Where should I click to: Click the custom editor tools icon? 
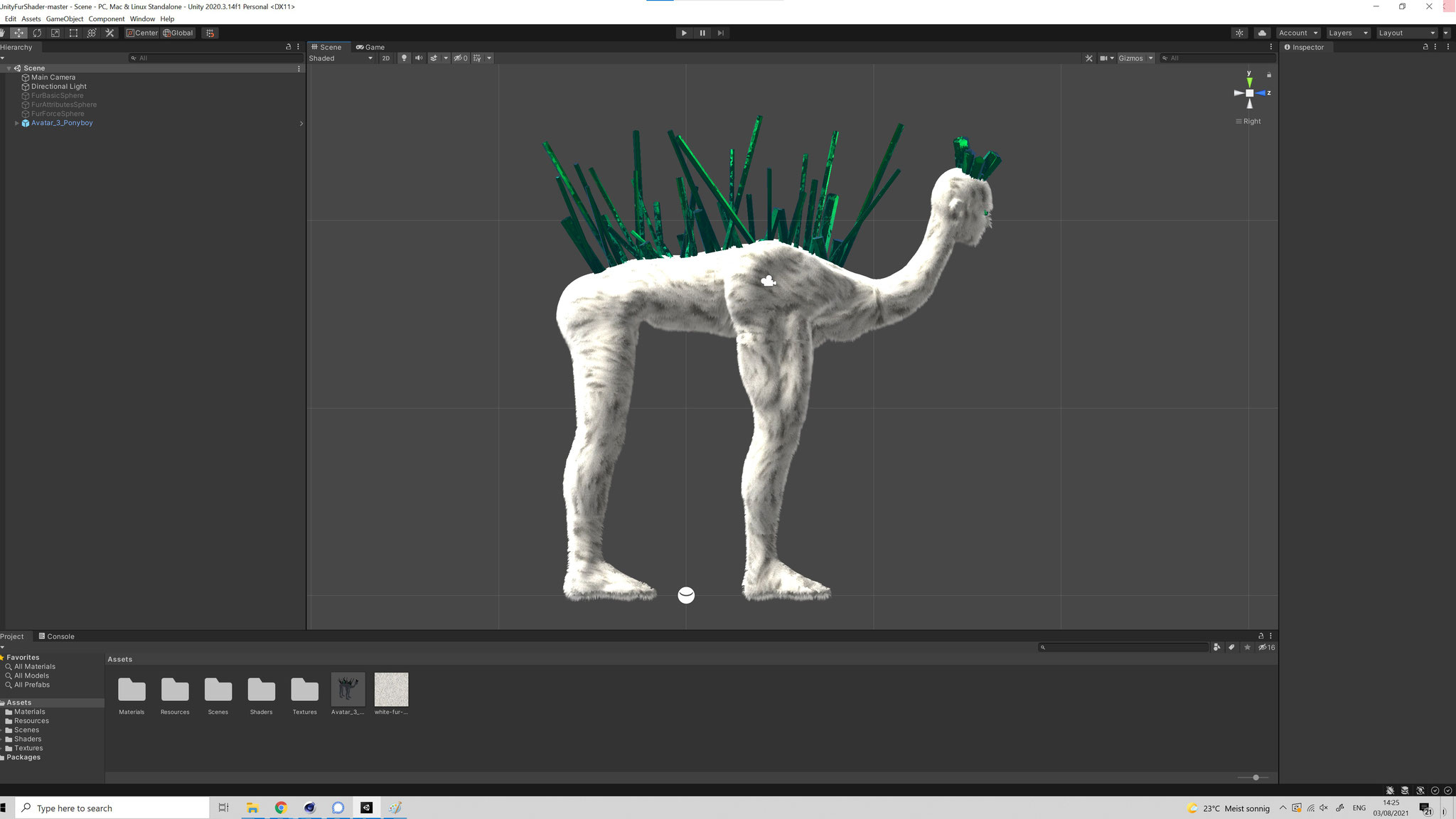pyautogui.click(x=109, y=33)
